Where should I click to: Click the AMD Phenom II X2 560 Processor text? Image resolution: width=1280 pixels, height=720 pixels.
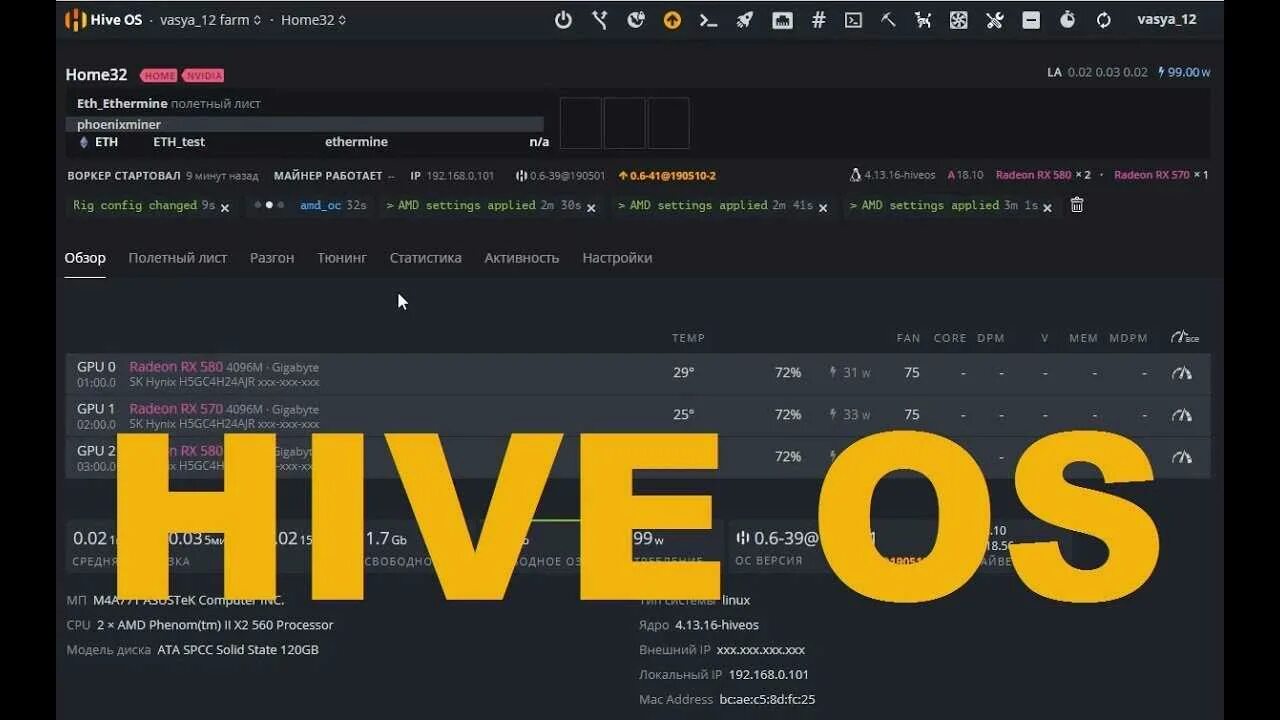pos(215,625)
